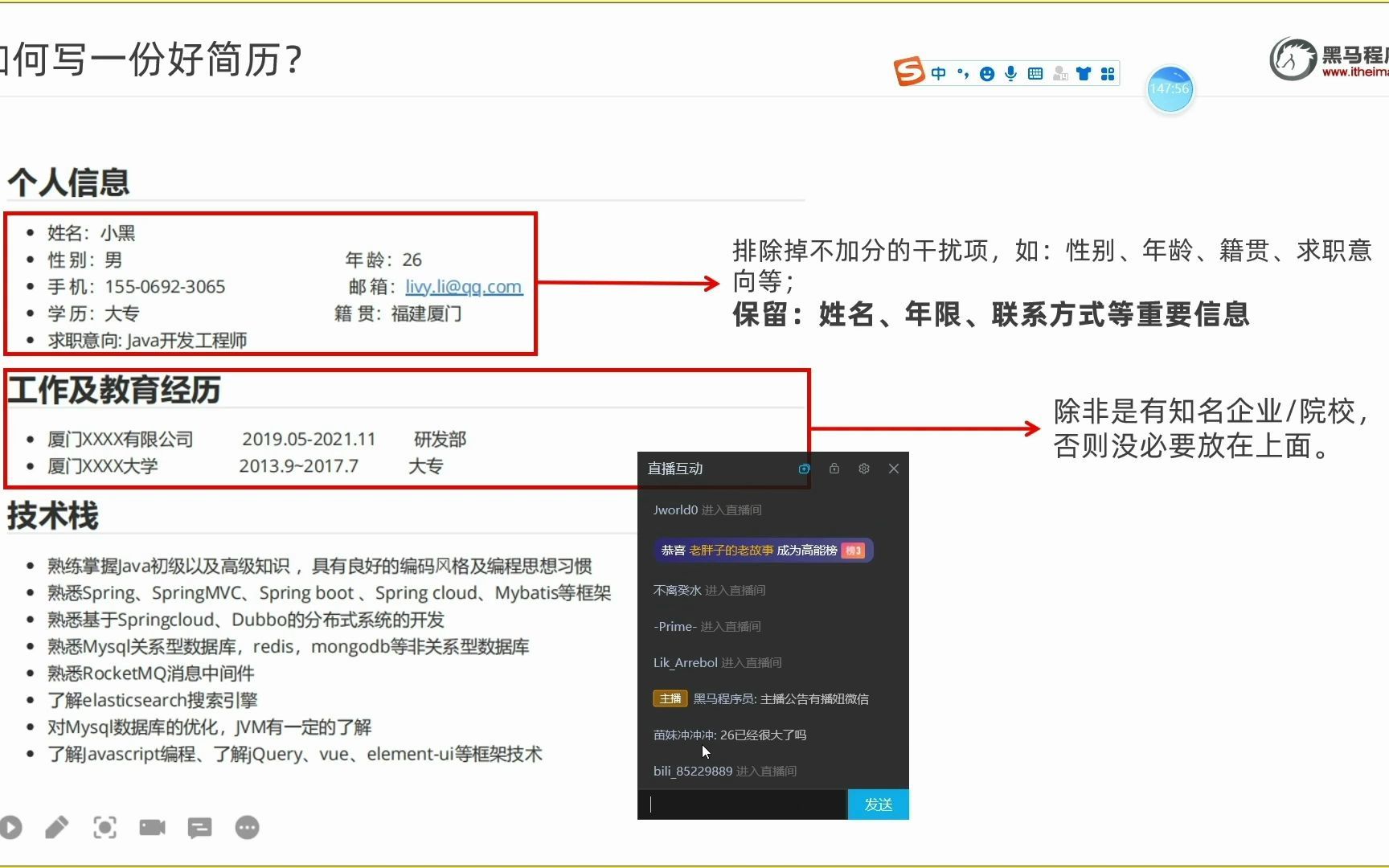
Task: Select chat user Jworld0
Action: [x=675, y=510]
